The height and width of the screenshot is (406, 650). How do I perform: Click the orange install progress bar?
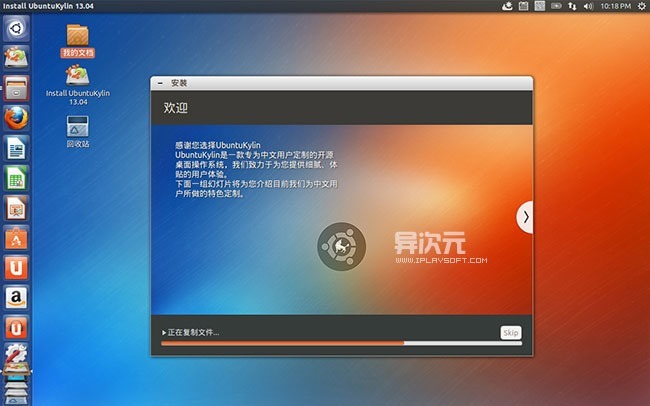(342, 343)
